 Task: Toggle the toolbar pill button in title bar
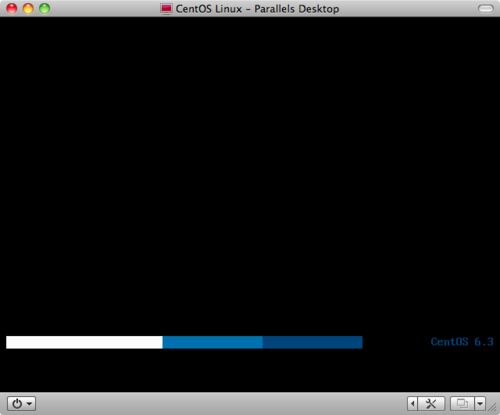486,8
